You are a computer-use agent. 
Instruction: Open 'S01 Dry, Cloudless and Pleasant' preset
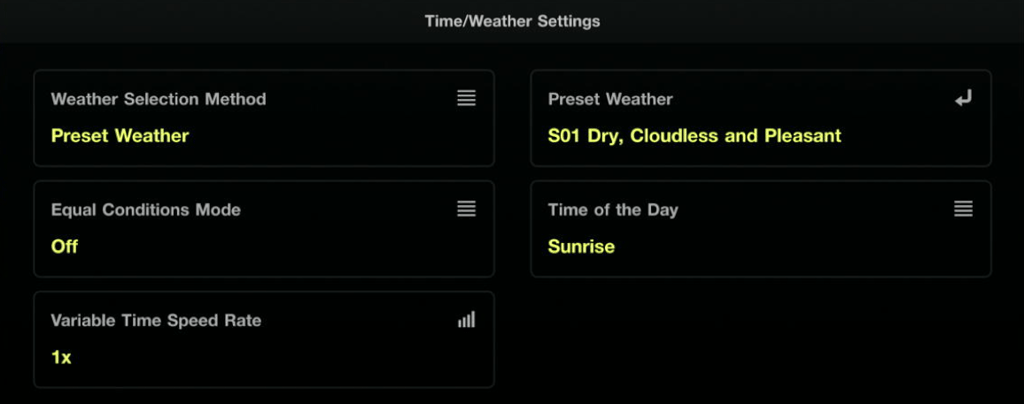(694, 136)
